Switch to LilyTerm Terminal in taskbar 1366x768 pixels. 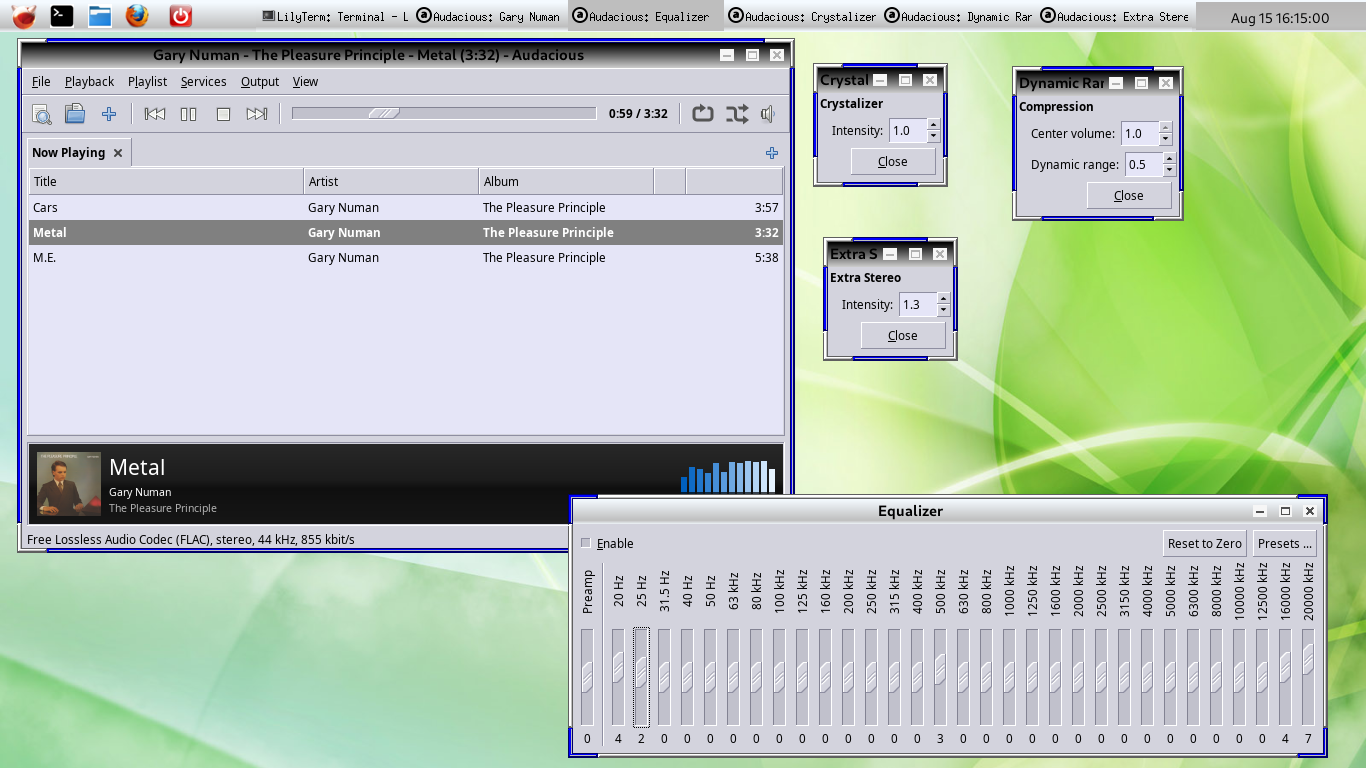pos(335,17)
